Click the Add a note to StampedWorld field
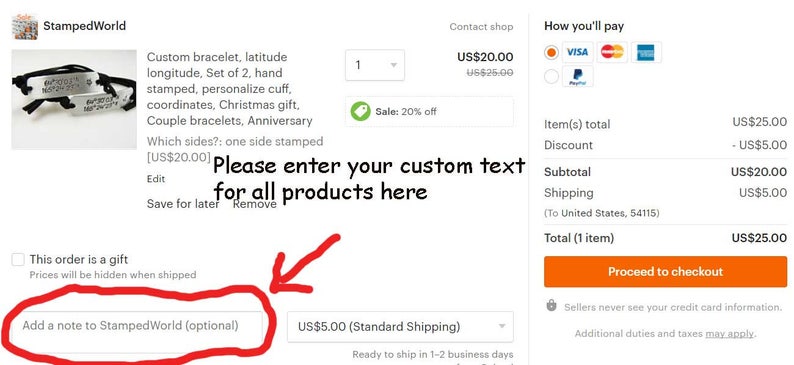This screenshot has height=365, width=794. point(136,327)
